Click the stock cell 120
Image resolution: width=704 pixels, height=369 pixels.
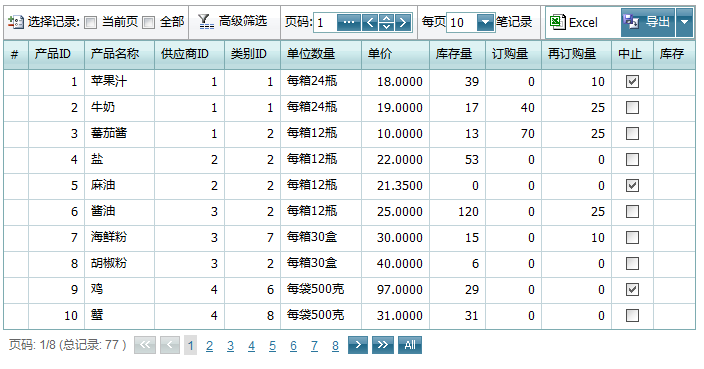tap(458, 212)
